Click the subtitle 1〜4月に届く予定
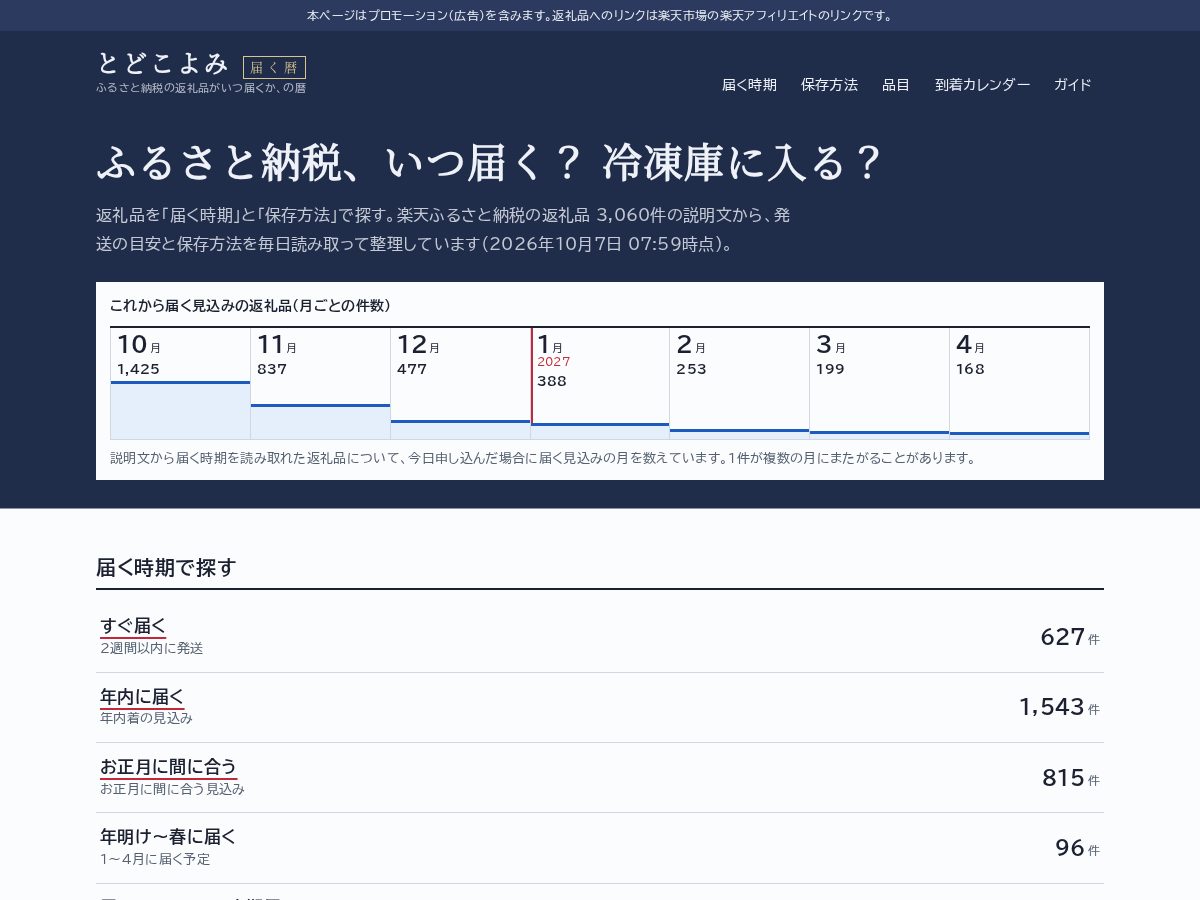The width and height of the screenshot is (1200, 900). pos(155,859)
